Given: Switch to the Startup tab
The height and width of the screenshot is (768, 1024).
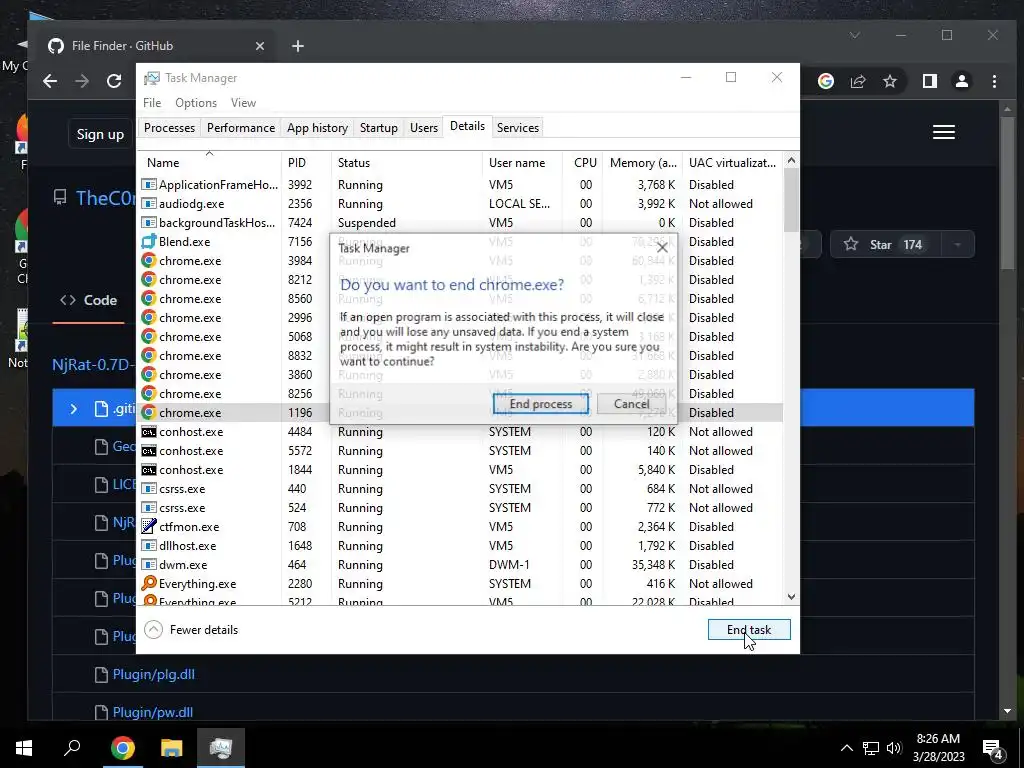Looking at the screenshot, I should (379, 127).
